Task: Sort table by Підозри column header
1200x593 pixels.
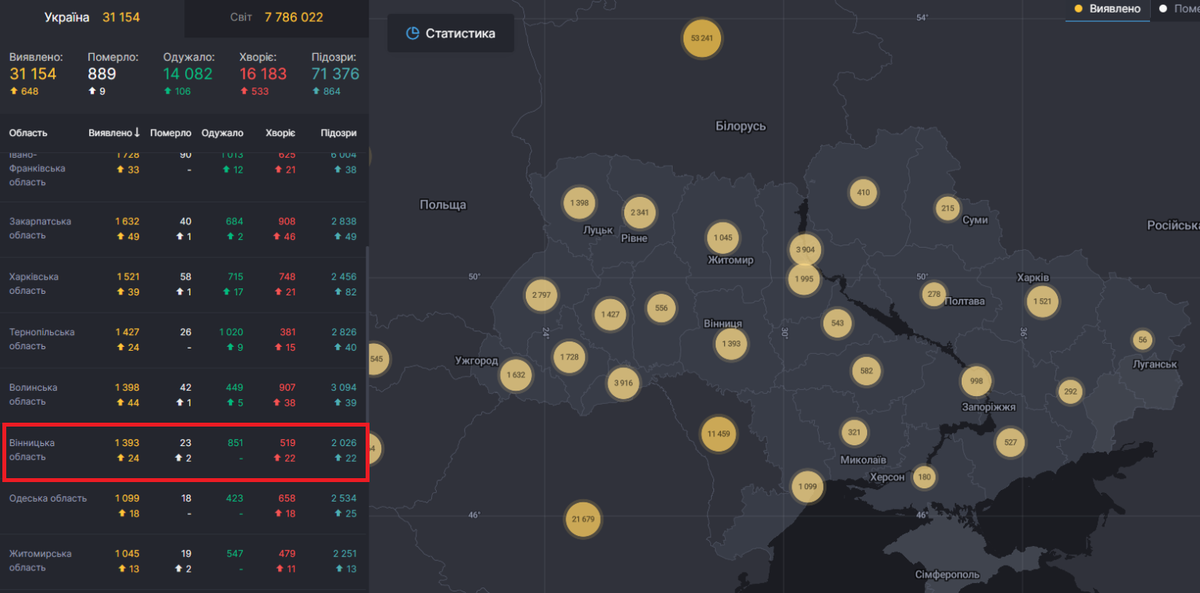Action: click(x=338, y=132)
